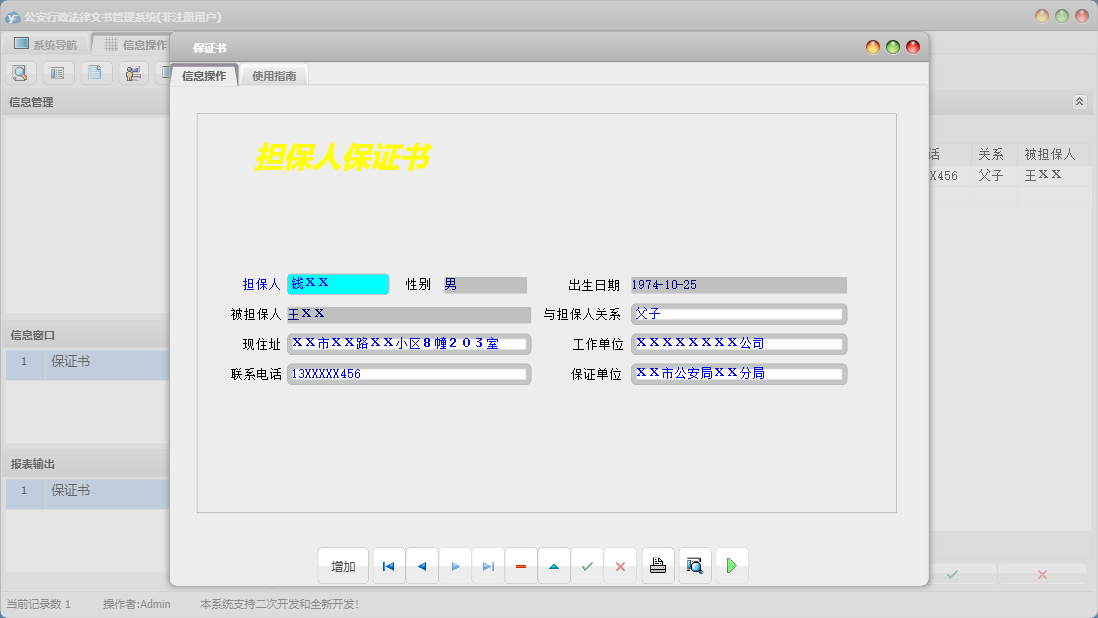Click the green play arrow icon
Viewport: 1098px width, 618px height.
731,566
